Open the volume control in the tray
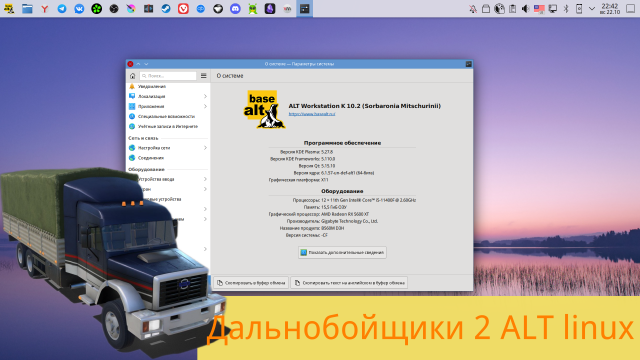Viewport: 640px width, 360px height. [x=526, y=9]
